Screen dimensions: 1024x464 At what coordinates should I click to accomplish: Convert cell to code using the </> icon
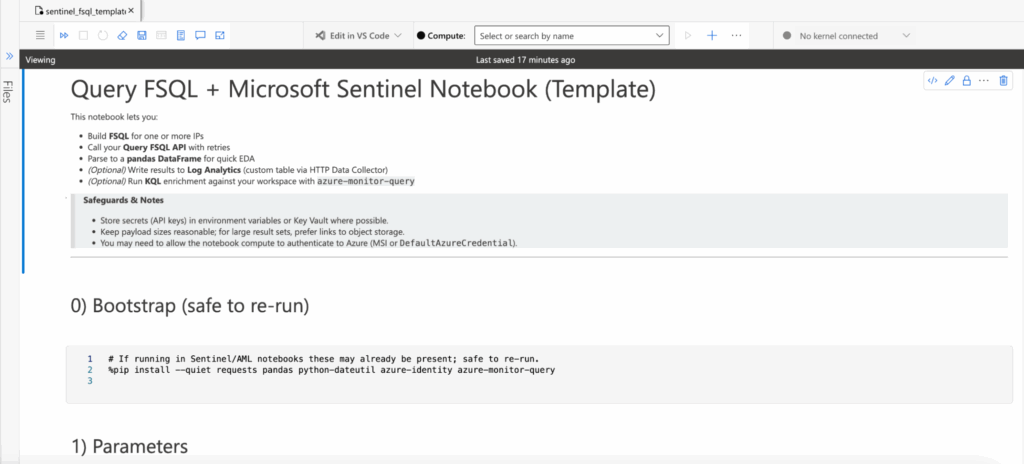pyautogui.click(x=933, y=81)
